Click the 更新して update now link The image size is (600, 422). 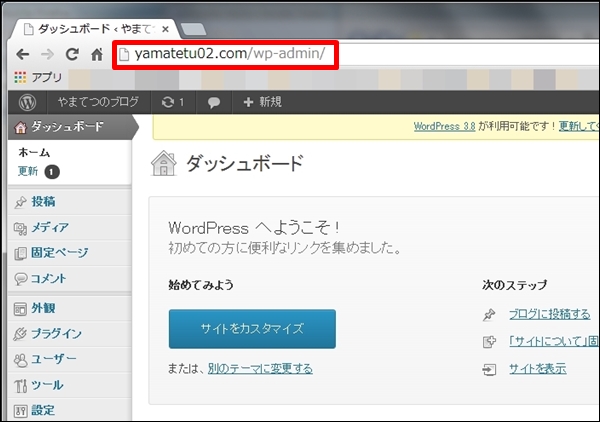pyautogui.click(x=579, y=126)
